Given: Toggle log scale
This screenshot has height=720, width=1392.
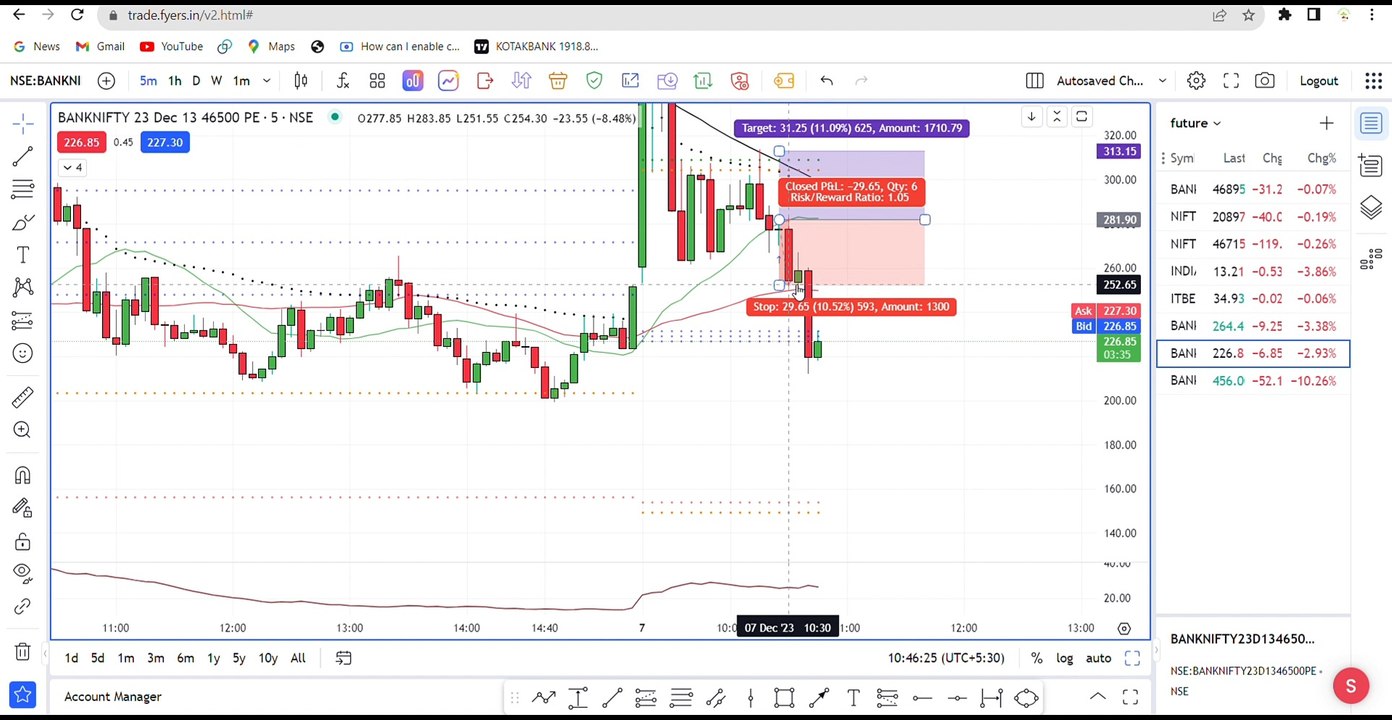Looking at the screenshot, I should [1064, 658].
